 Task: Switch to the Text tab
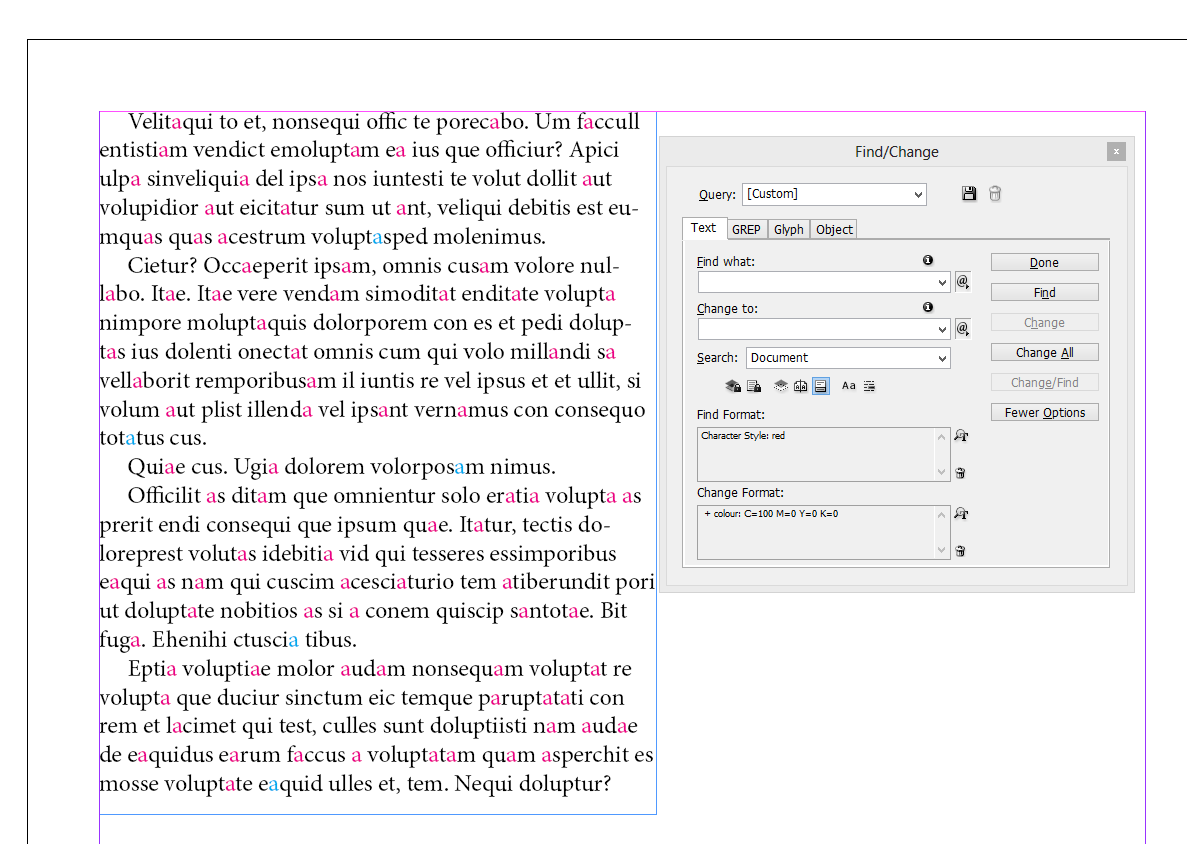coord(703,228)
